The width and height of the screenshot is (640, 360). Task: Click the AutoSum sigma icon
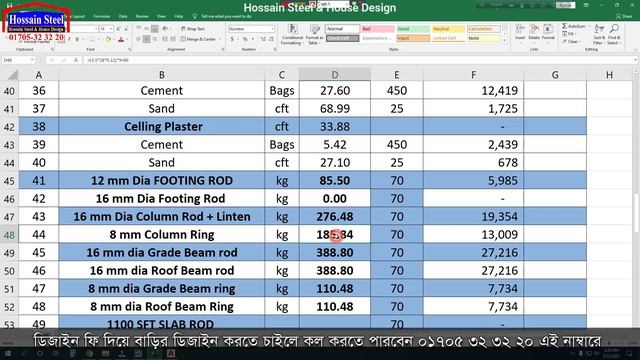(564, 26)
